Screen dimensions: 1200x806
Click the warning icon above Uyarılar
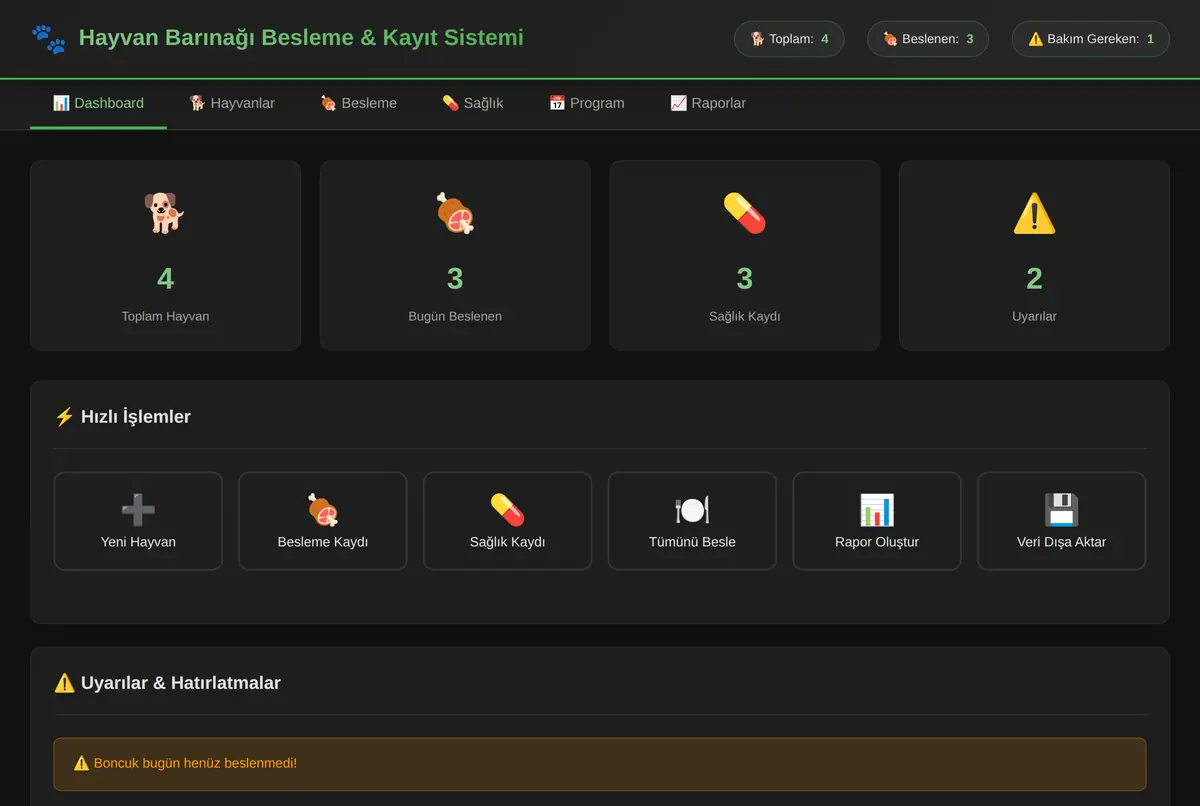1034,213
